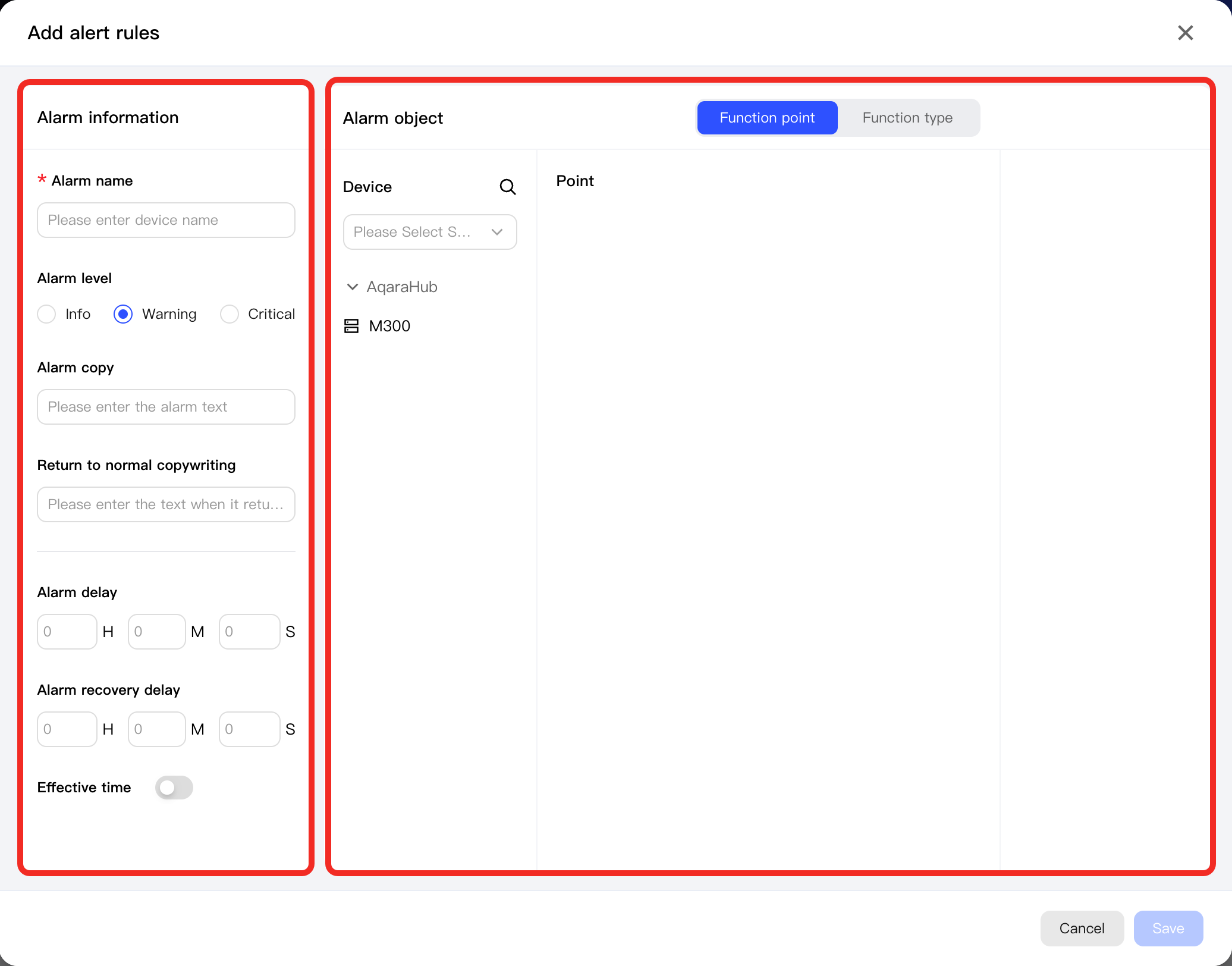Viewport: 1232px width, 966px height.
Task: Click the Alarm delay minutes field
Action: coord(157,632)
